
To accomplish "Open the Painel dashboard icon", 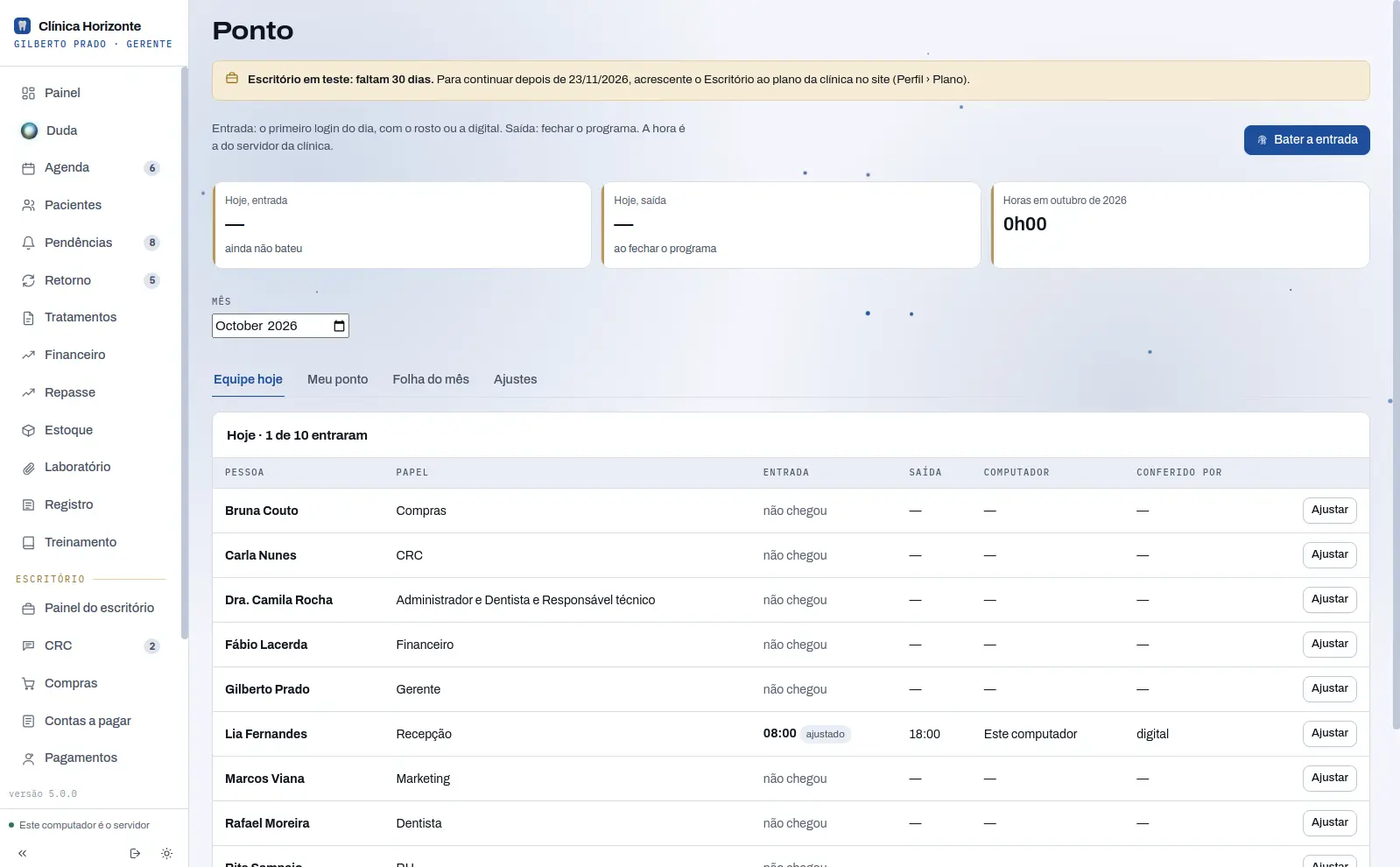I will (28, 93).
